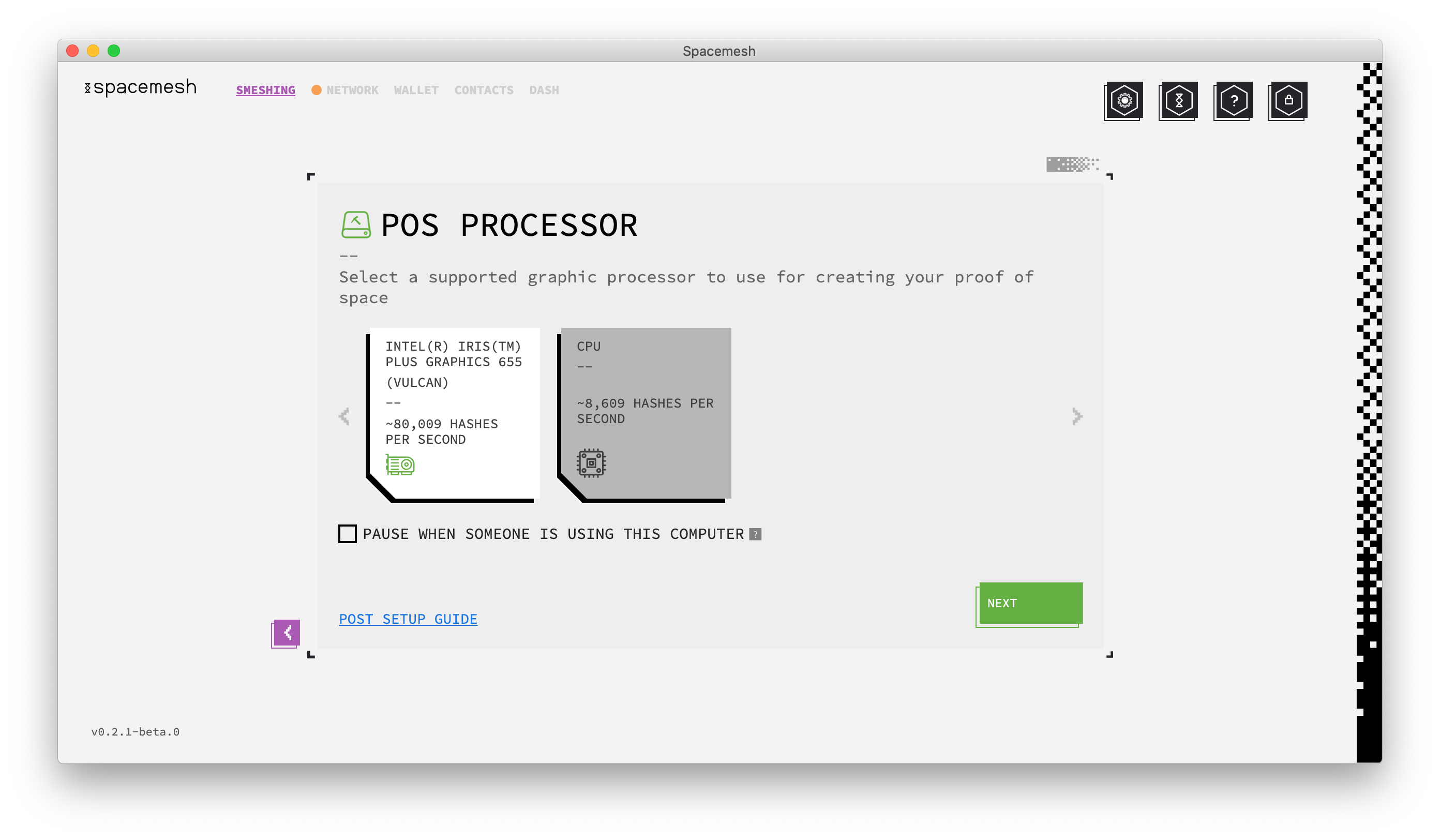The height and width of the screenshot is (840, 1440).
Task: Close the Spacemesh window with red button
Action: 72,51
